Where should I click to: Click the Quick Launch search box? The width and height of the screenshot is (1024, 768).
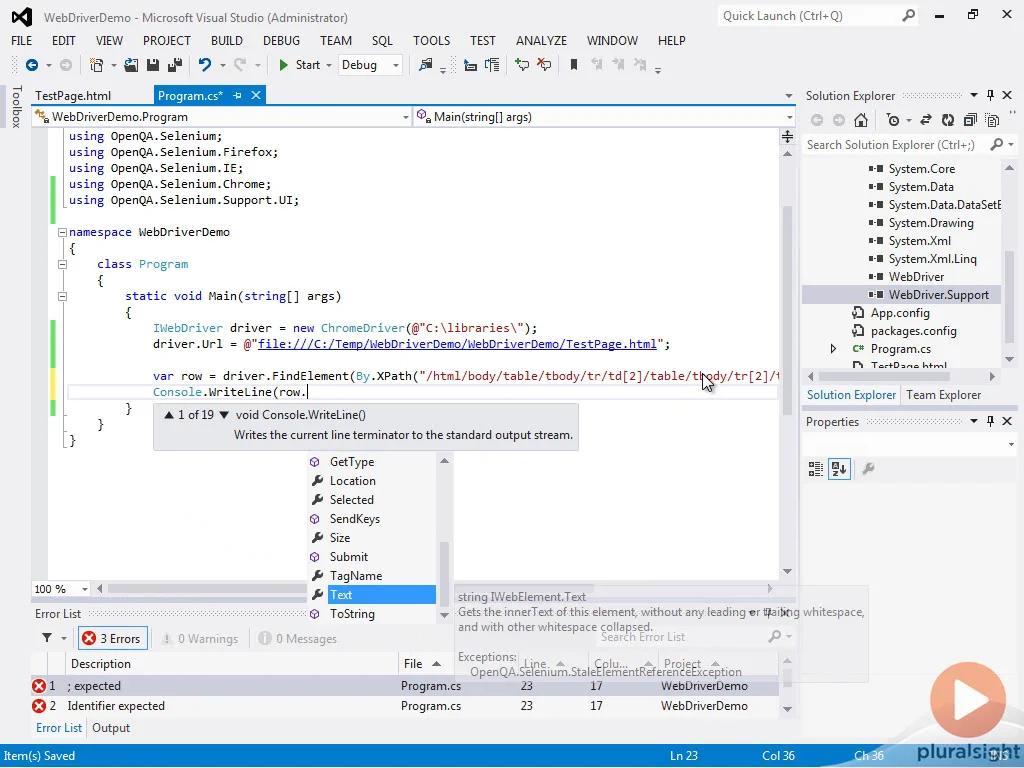pos(818,16)
